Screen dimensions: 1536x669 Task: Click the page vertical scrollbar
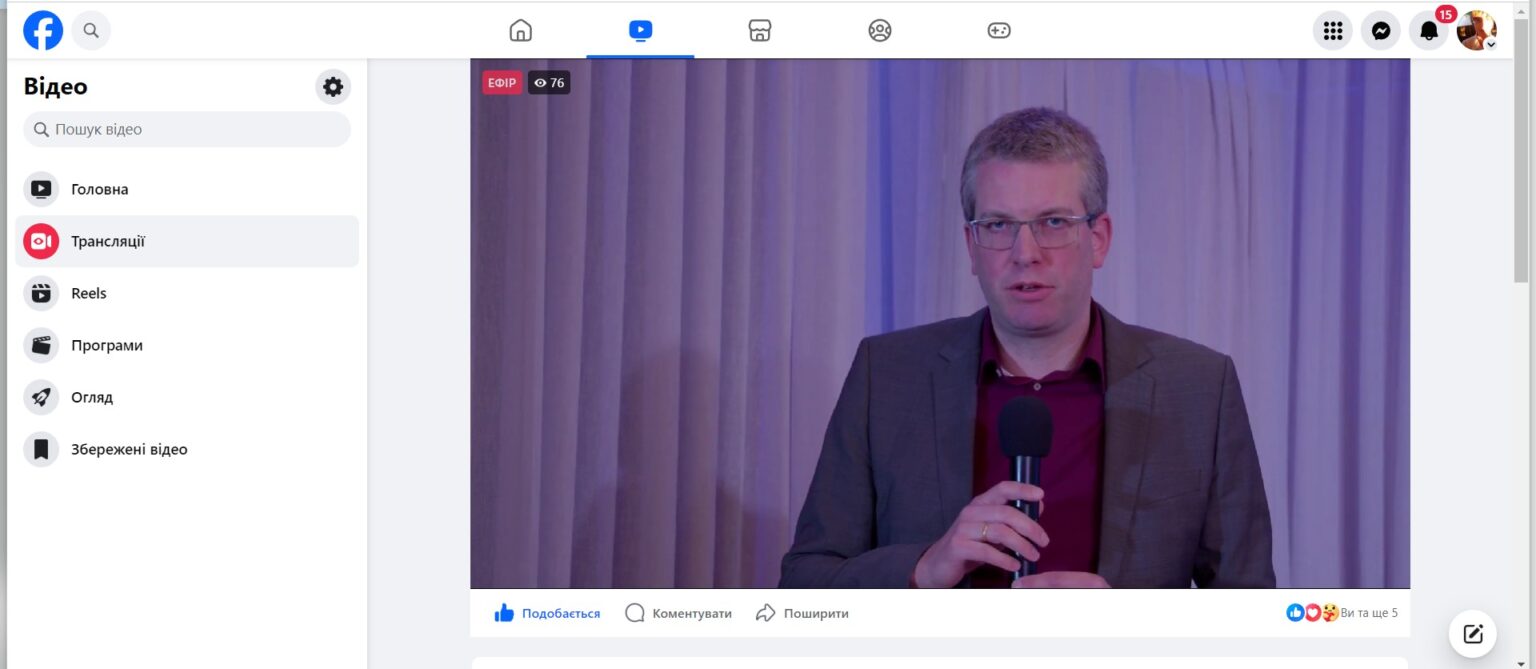(1521, 150)
